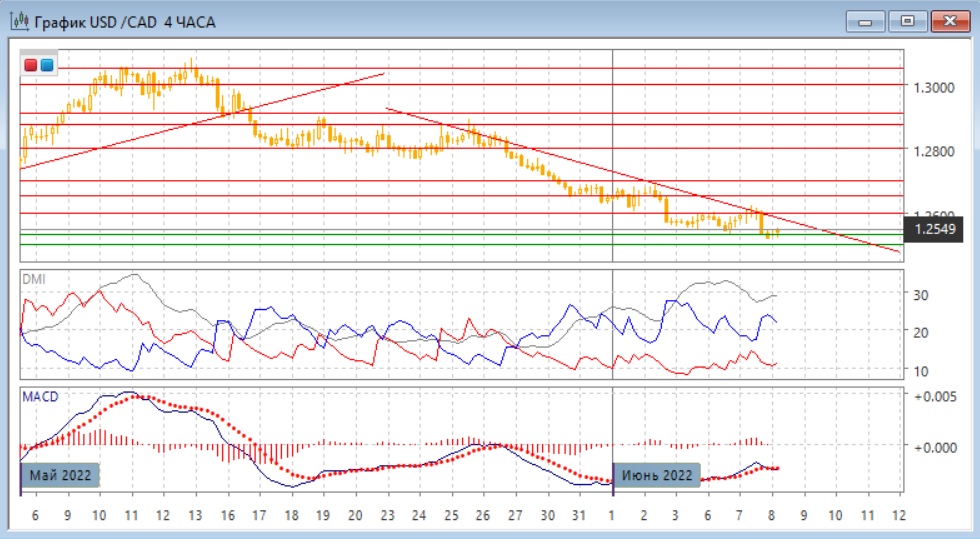980x539 pixels.
Task: Click the MACD scale value +0.005
Action: click(936, 397)
